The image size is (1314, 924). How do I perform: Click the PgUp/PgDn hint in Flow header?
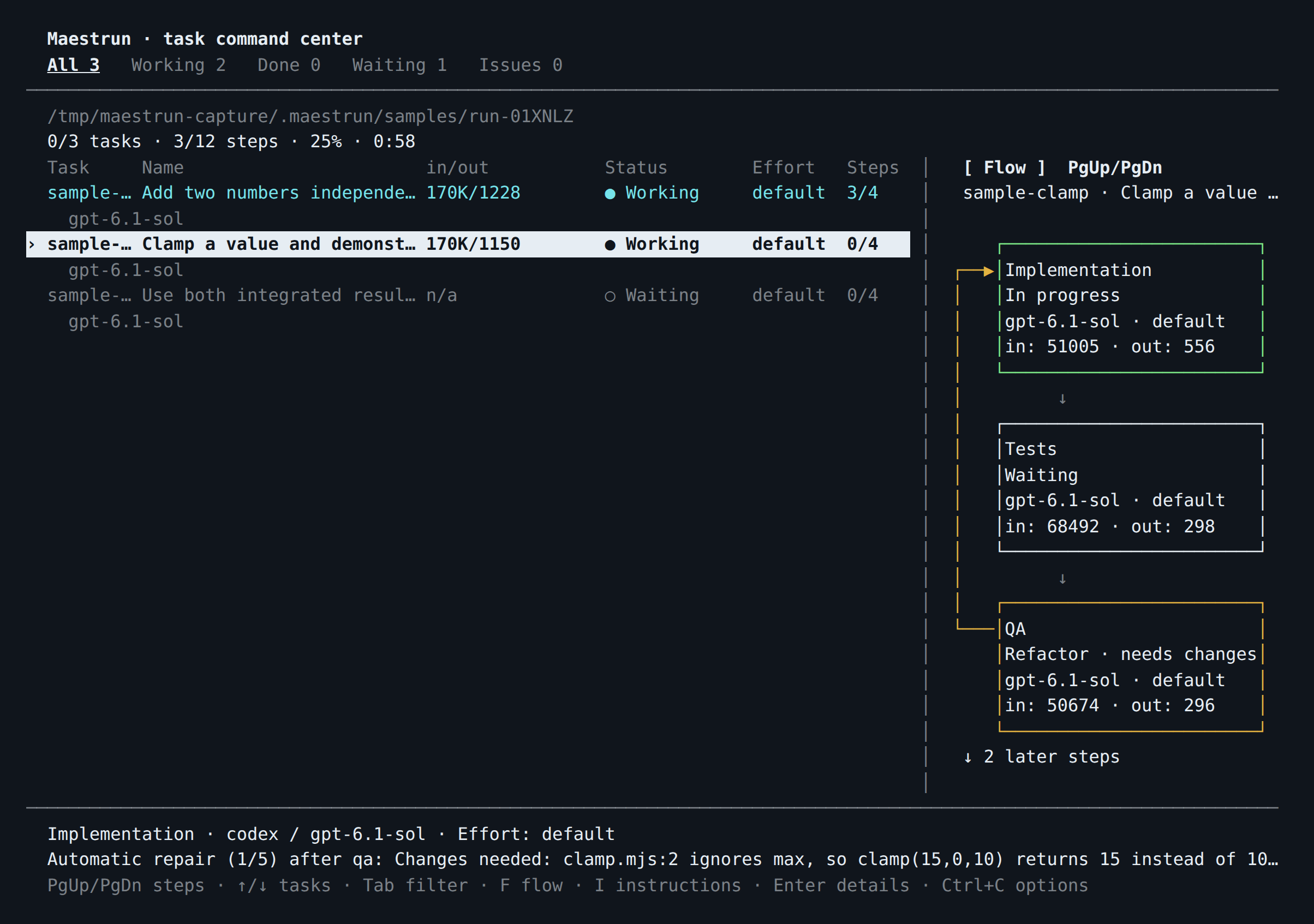click(x=1115, y=167)
